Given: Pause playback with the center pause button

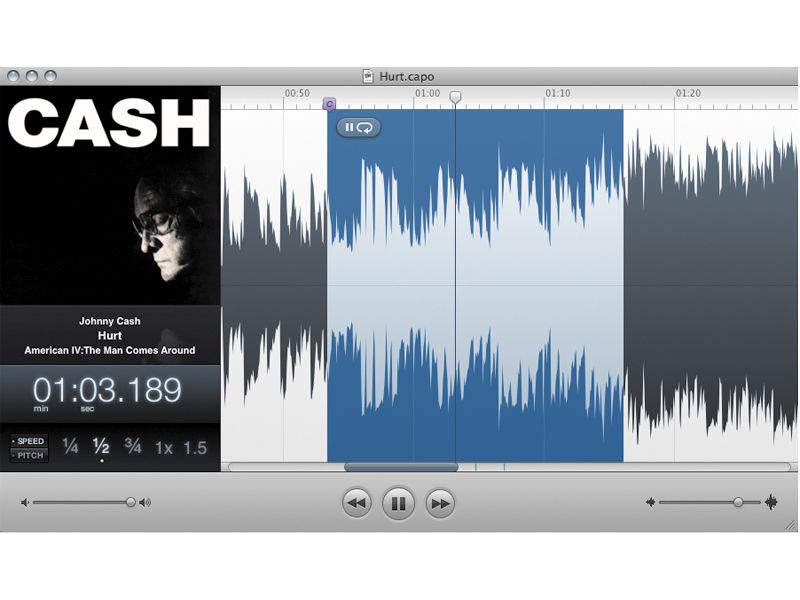Looking at the screenshot, I should point(398,503).
